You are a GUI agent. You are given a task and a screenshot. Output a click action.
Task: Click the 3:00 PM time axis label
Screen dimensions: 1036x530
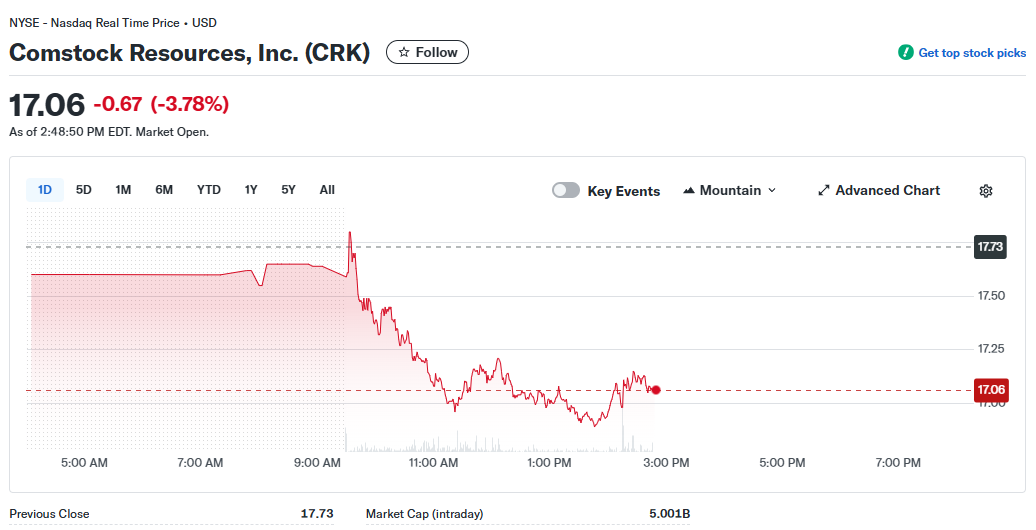[x=666, y=463]
